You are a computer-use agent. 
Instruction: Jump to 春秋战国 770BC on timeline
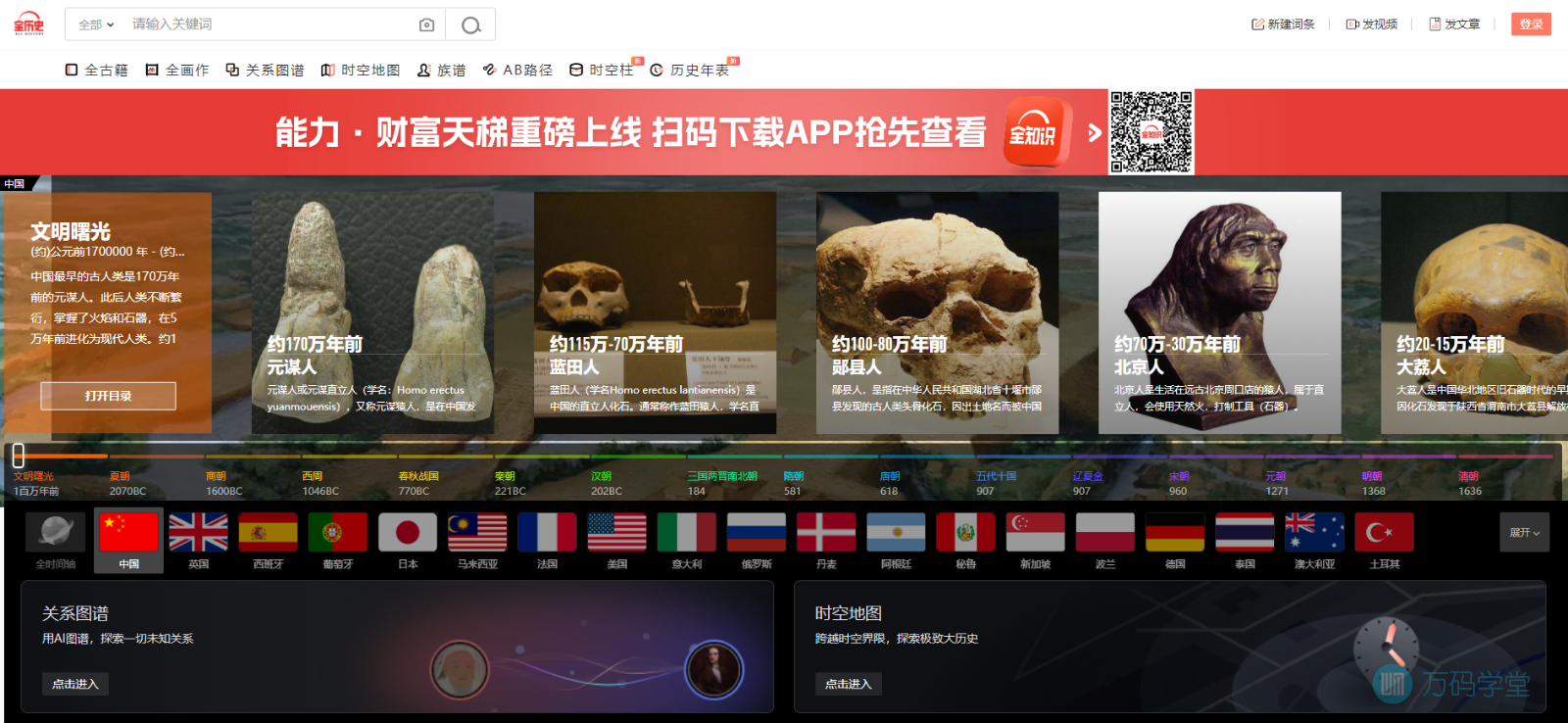418,483
